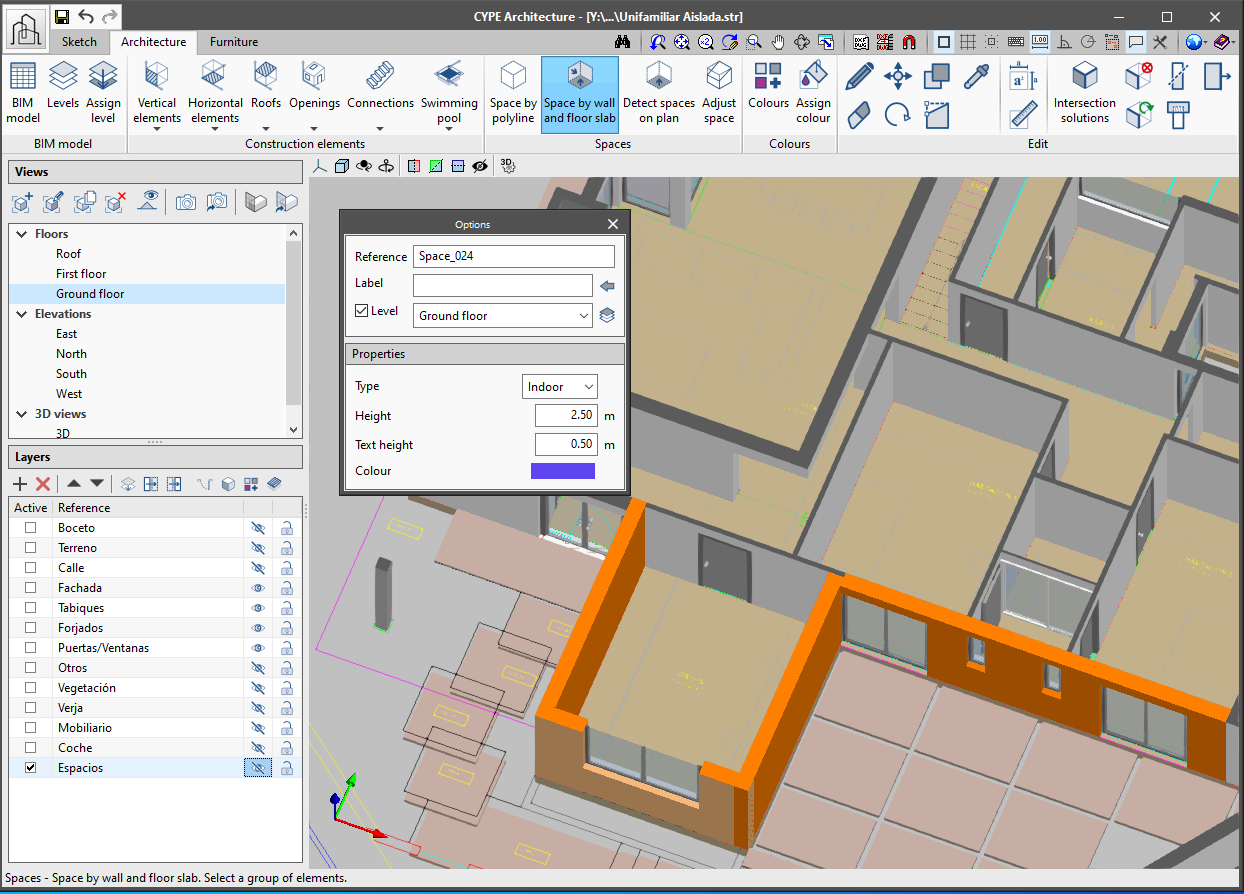Undo the last action
The height and width of the screenshot is (894, 1244).
point(86,17)
